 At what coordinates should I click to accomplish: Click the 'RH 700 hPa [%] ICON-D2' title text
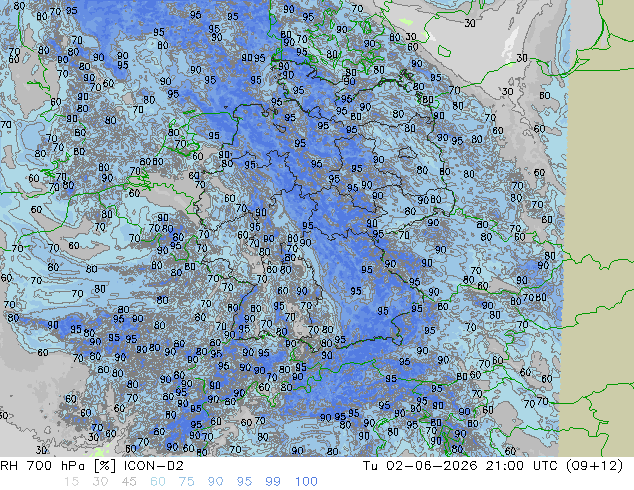pos(92,466)
